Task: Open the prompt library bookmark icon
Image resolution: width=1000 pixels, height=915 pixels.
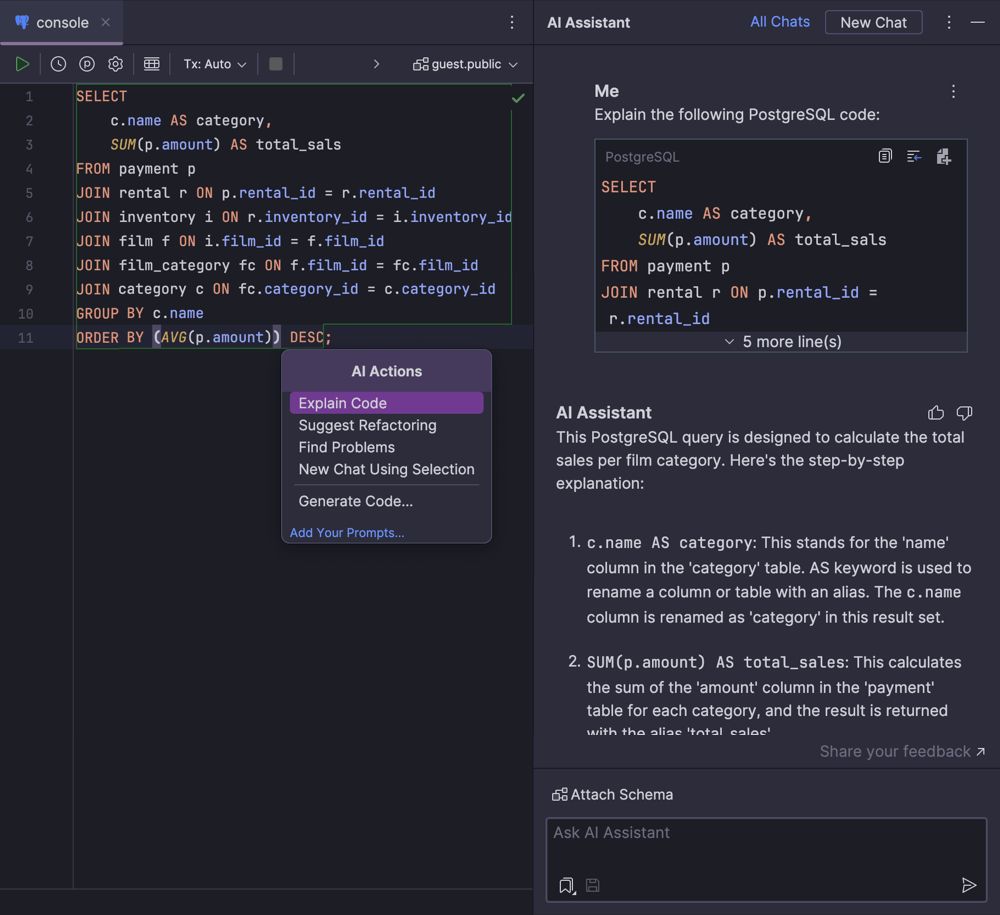Action: [566, 885]
